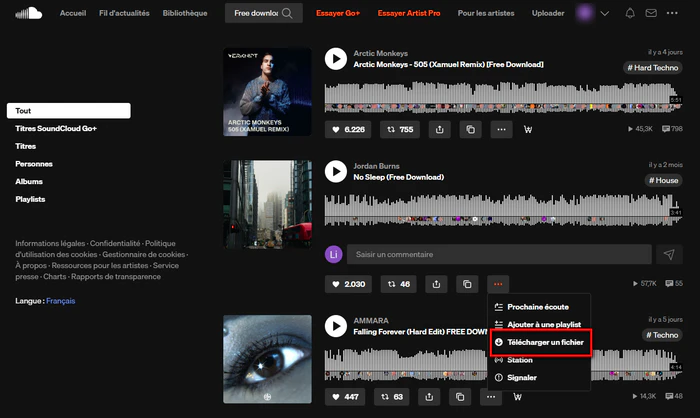
Task: Change the language via Français link
Action: pyautogui.click(x=61, y=301)
